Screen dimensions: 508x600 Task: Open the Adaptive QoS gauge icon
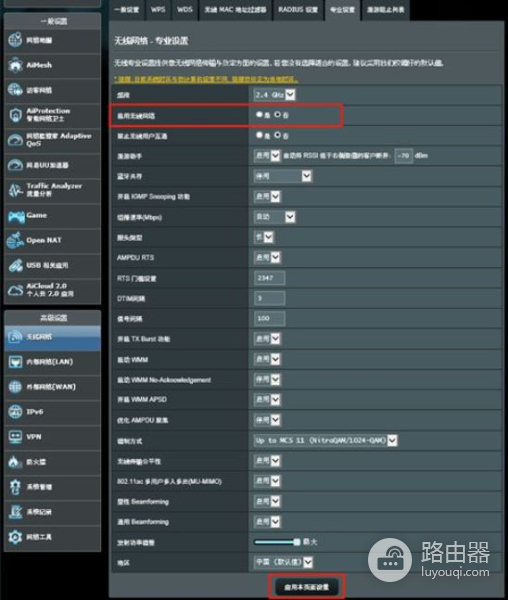pos(15,140)
